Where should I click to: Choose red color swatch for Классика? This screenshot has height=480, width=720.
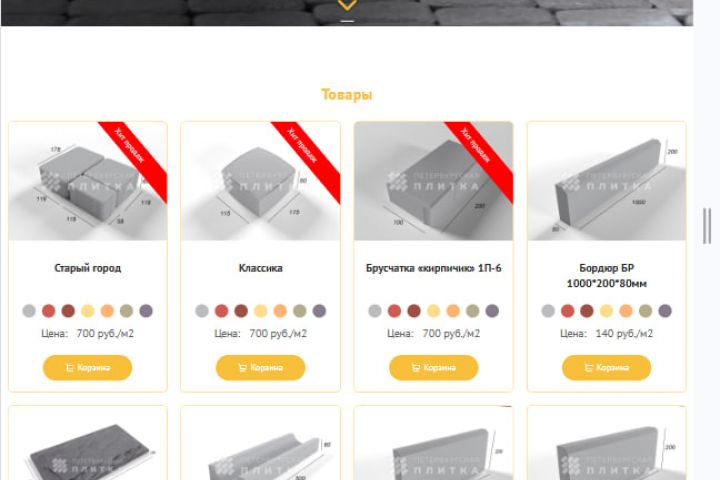coord(221,311)
